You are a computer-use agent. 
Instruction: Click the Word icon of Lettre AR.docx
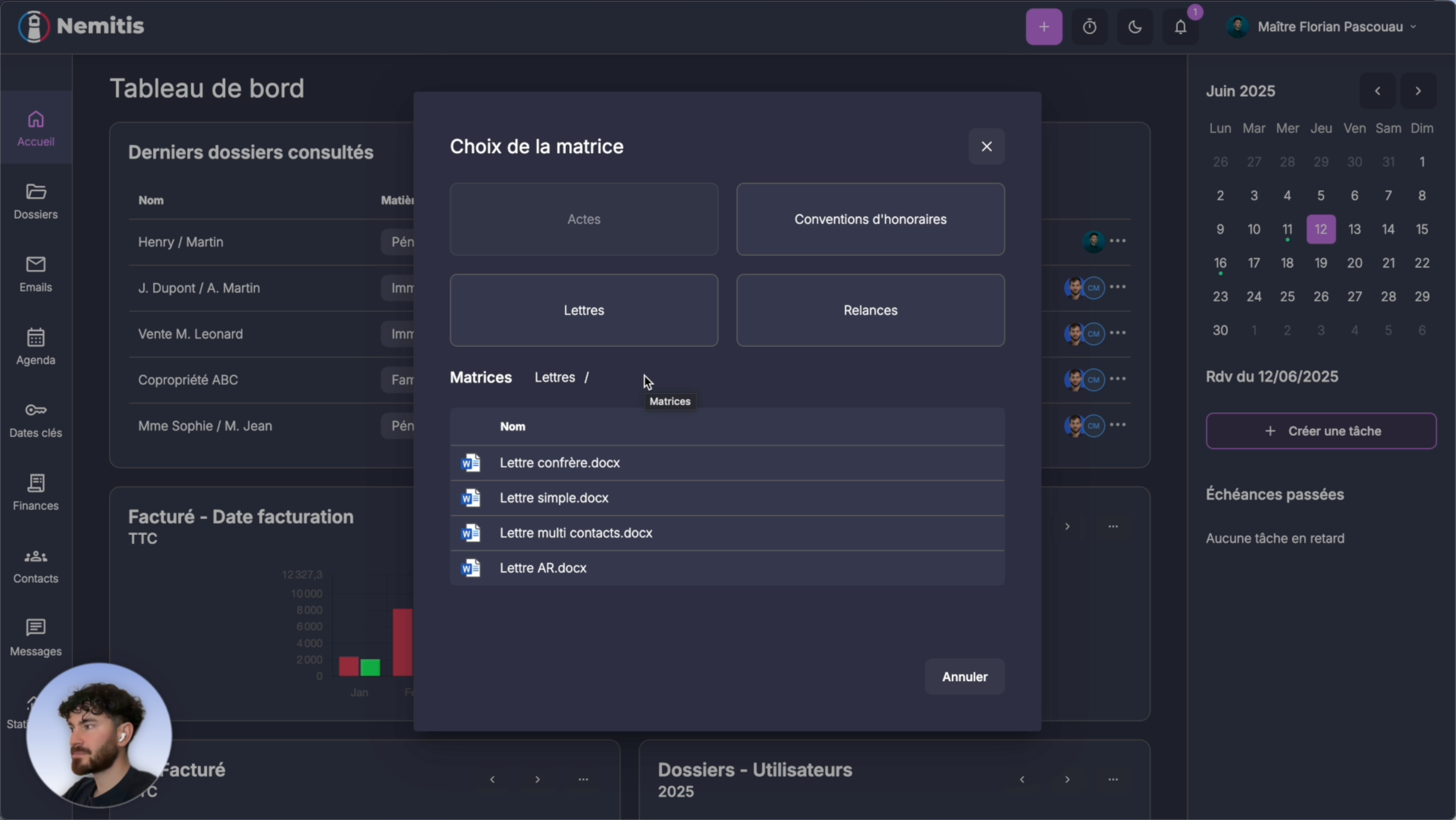[x=471, y=568]
